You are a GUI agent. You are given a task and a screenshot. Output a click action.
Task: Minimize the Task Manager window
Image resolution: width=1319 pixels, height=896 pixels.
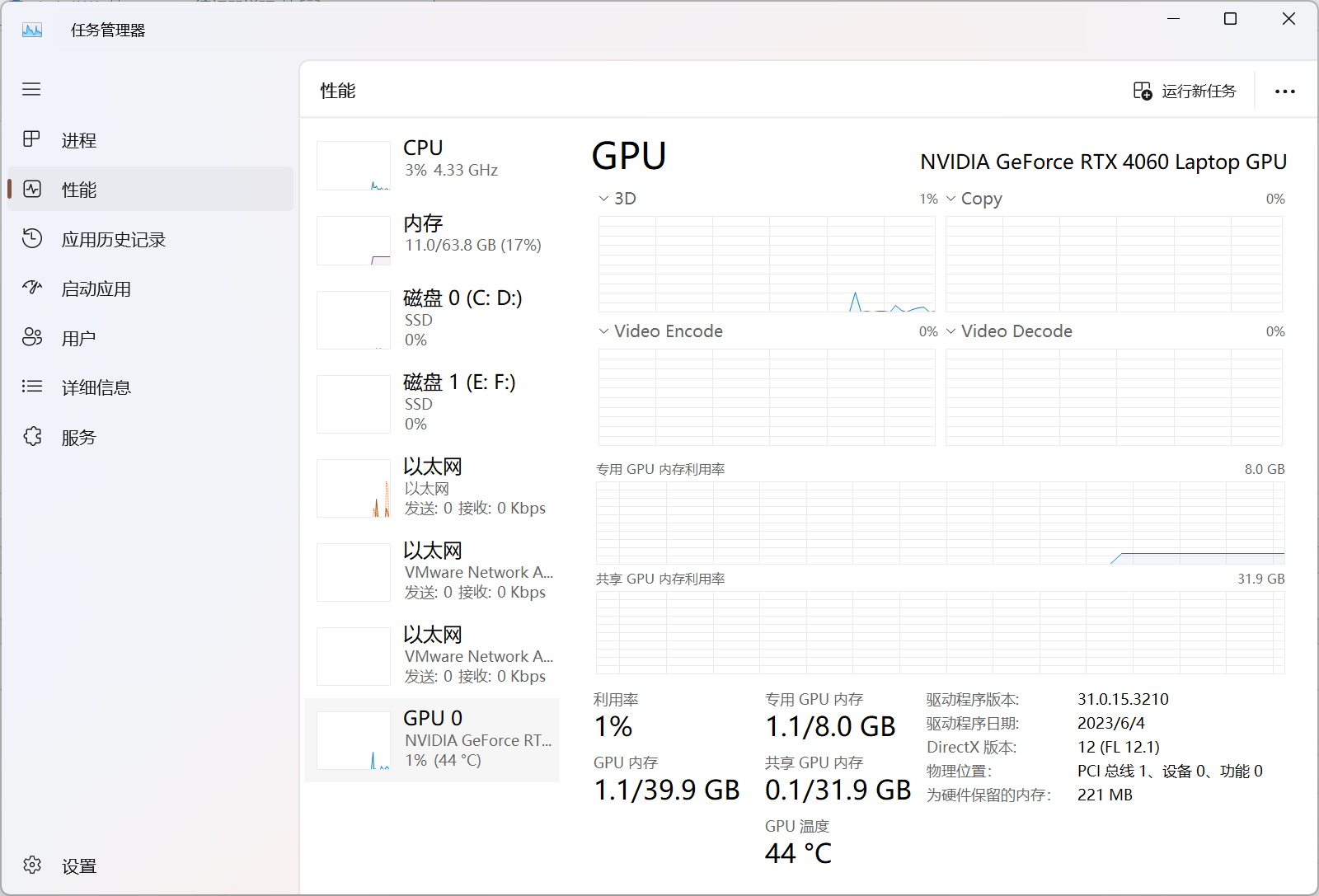1174,18
